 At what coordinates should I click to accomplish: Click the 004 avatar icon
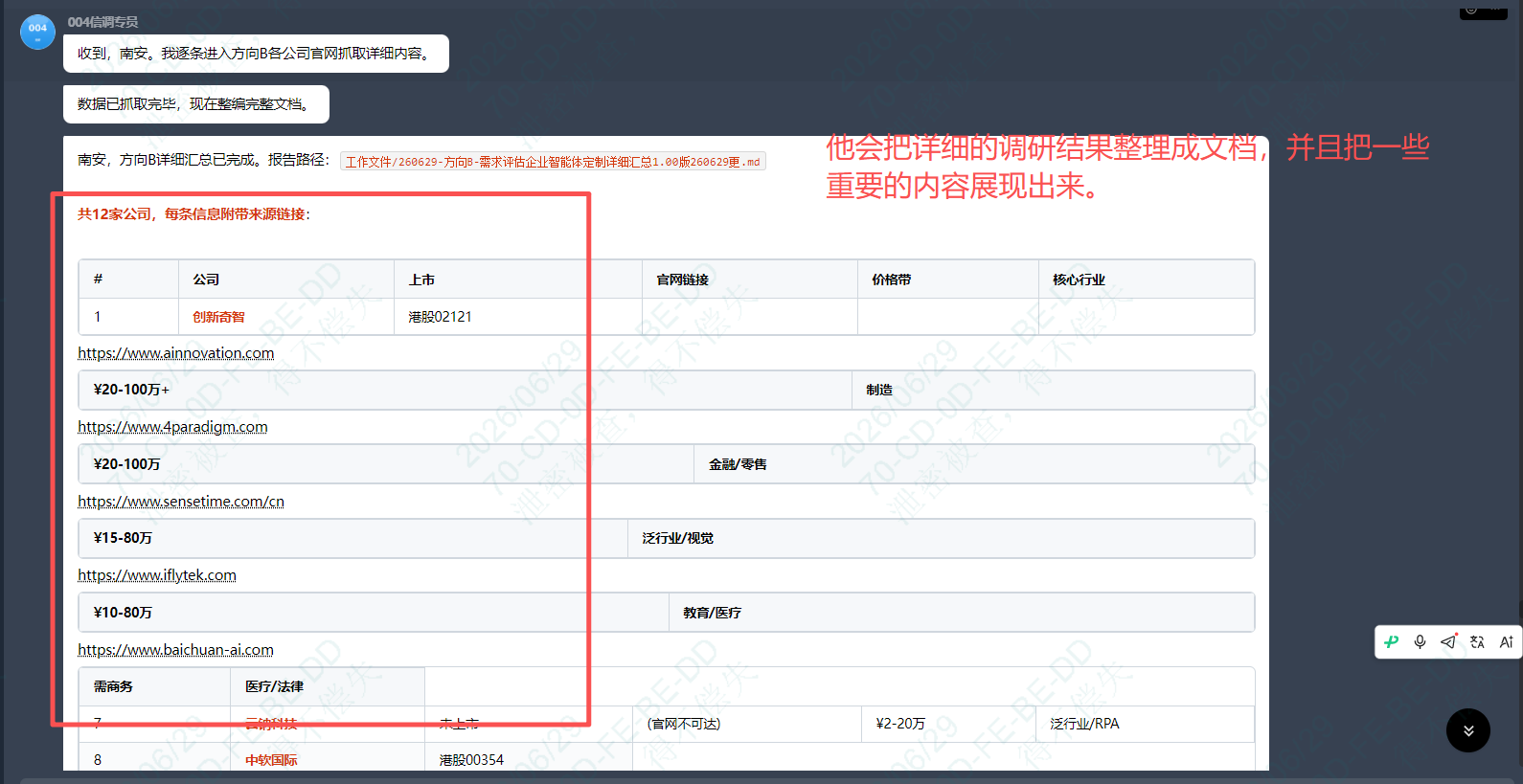coord(37,32)
